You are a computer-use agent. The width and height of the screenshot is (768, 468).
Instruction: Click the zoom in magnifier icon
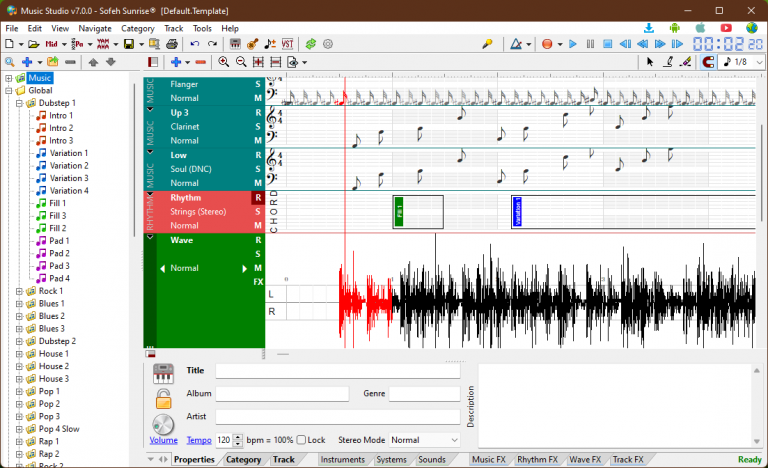[x=223, y=62]
